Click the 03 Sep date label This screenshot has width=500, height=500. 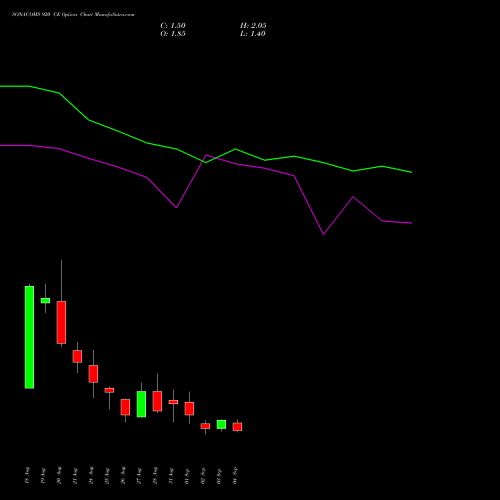[219, 475]
